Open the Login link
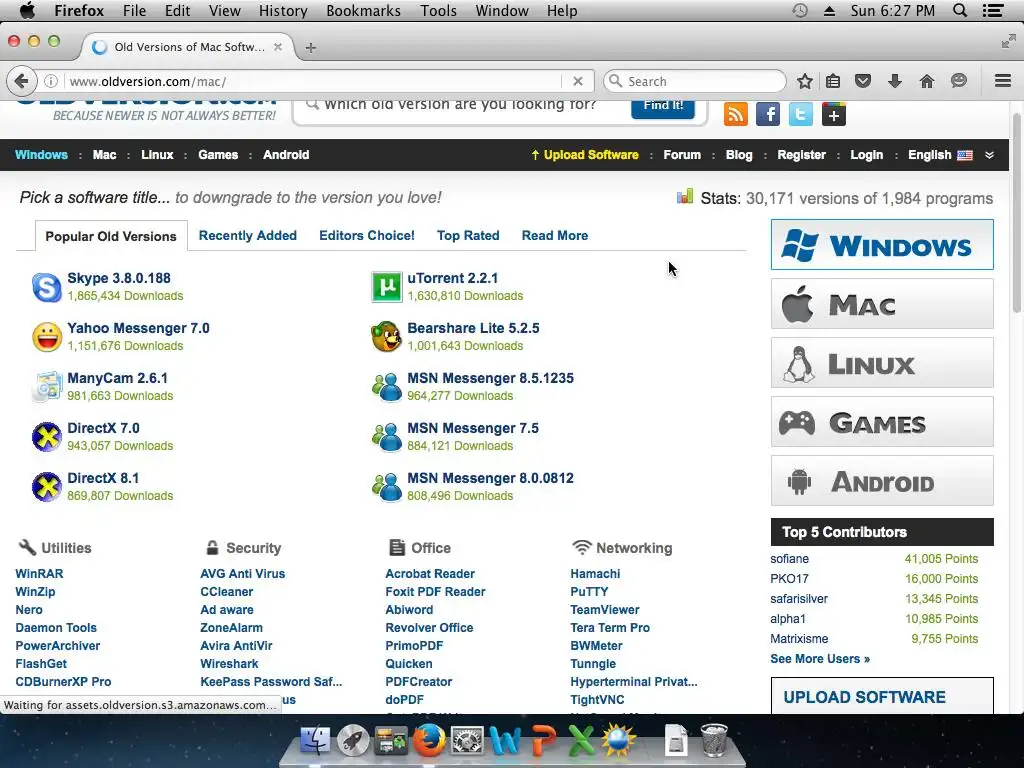The image size is (1024, 768). (x=866, y=155)
